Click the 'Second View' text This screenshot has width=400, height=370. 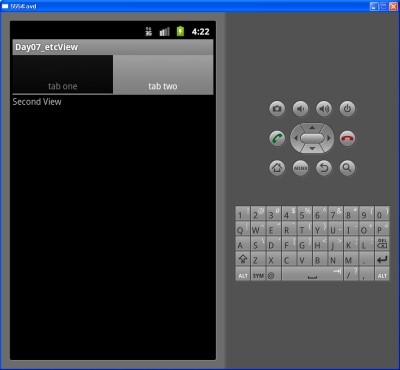tap(37, 102)
